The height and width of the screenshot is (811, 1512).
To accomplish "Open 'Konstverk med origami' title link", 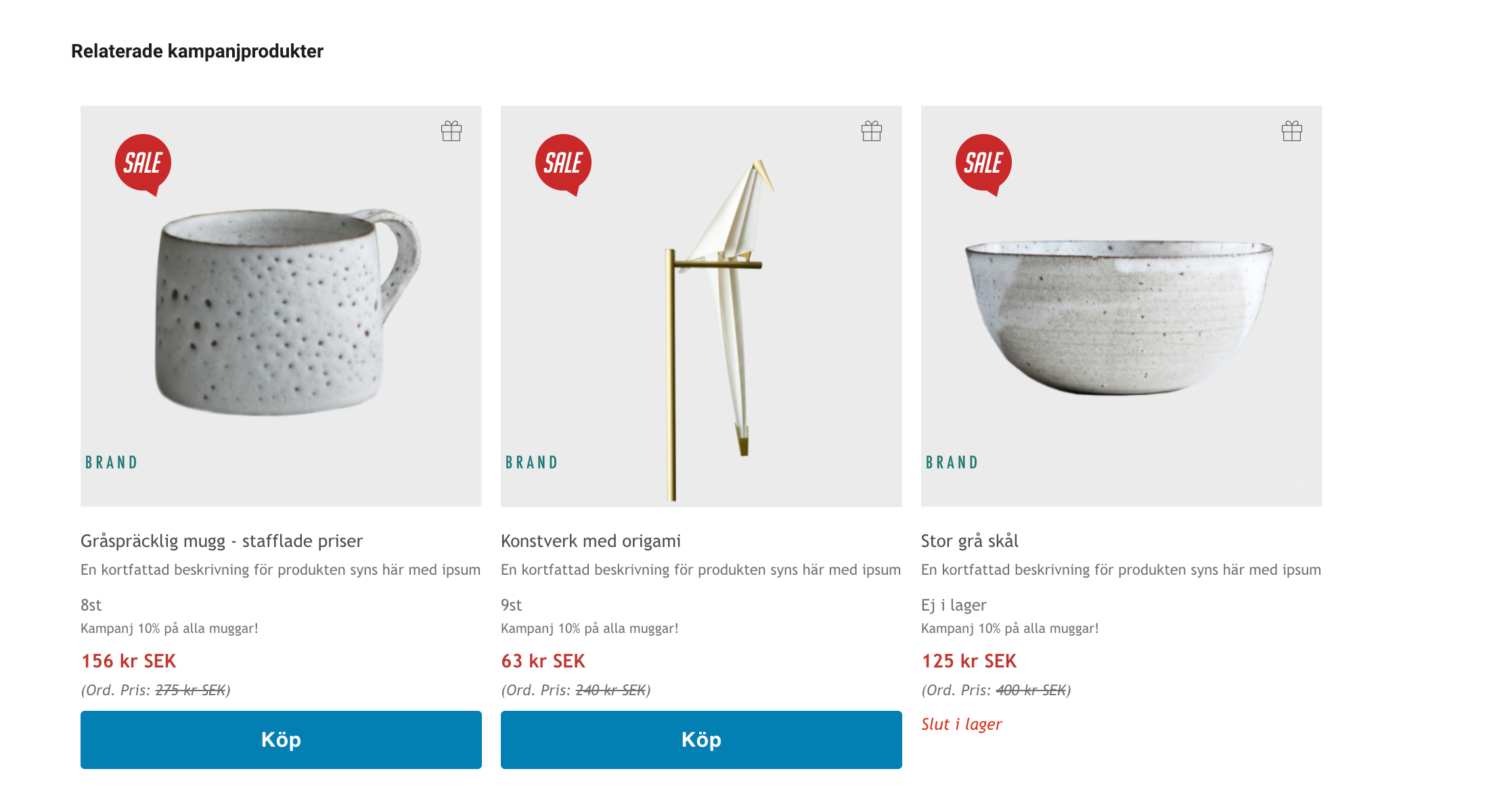I will 591,541.
